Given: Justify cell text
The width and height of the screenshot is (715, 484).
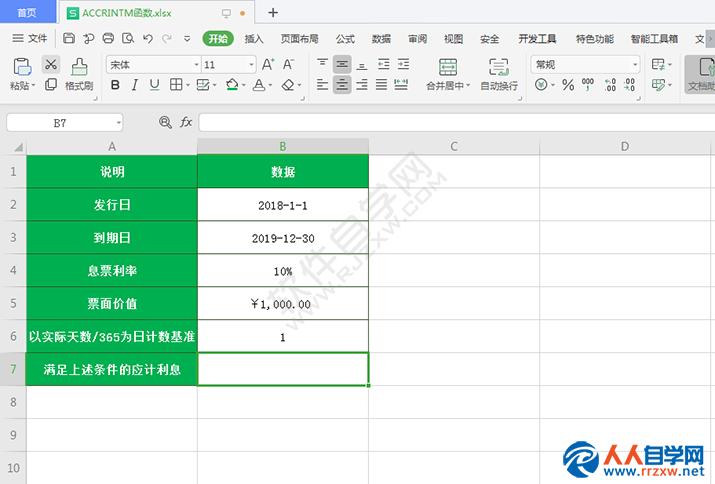Looking at the screenshot, I should click(381, 84).
